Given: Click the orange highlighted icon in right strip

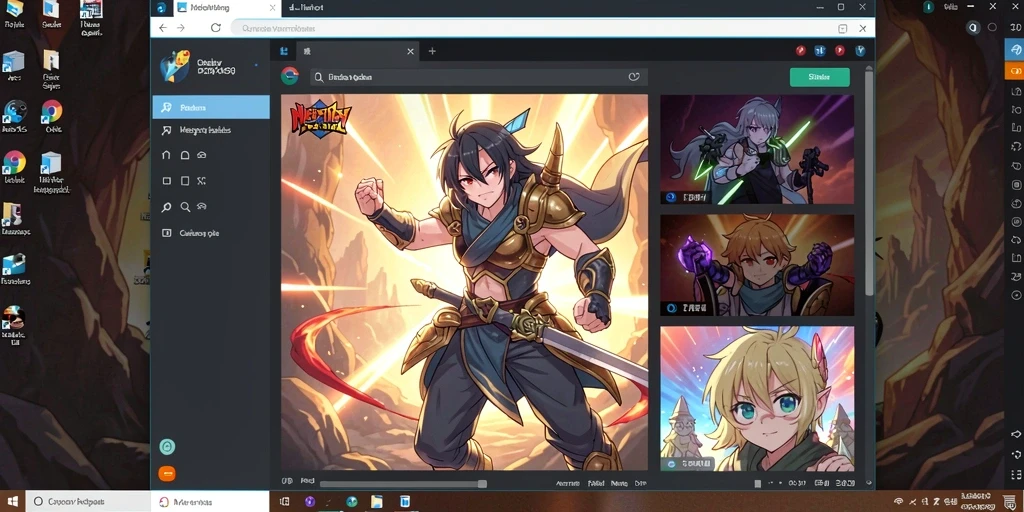Looking at the screenshot, I should pyautogui.click(x=1014, y=70).
